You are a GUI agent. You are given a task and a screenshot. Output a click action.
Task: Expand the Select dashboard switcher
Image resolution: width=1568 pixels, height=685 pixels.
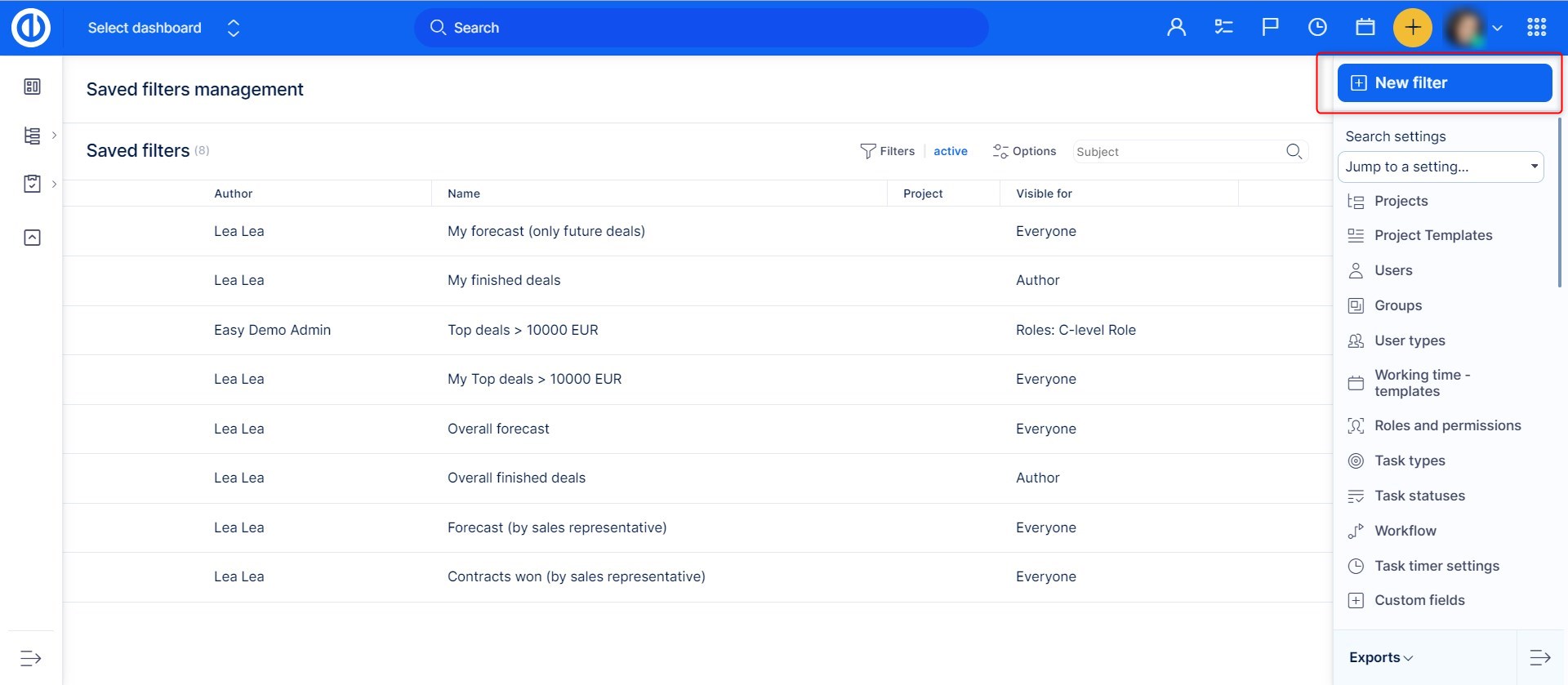tap(234, 29)
